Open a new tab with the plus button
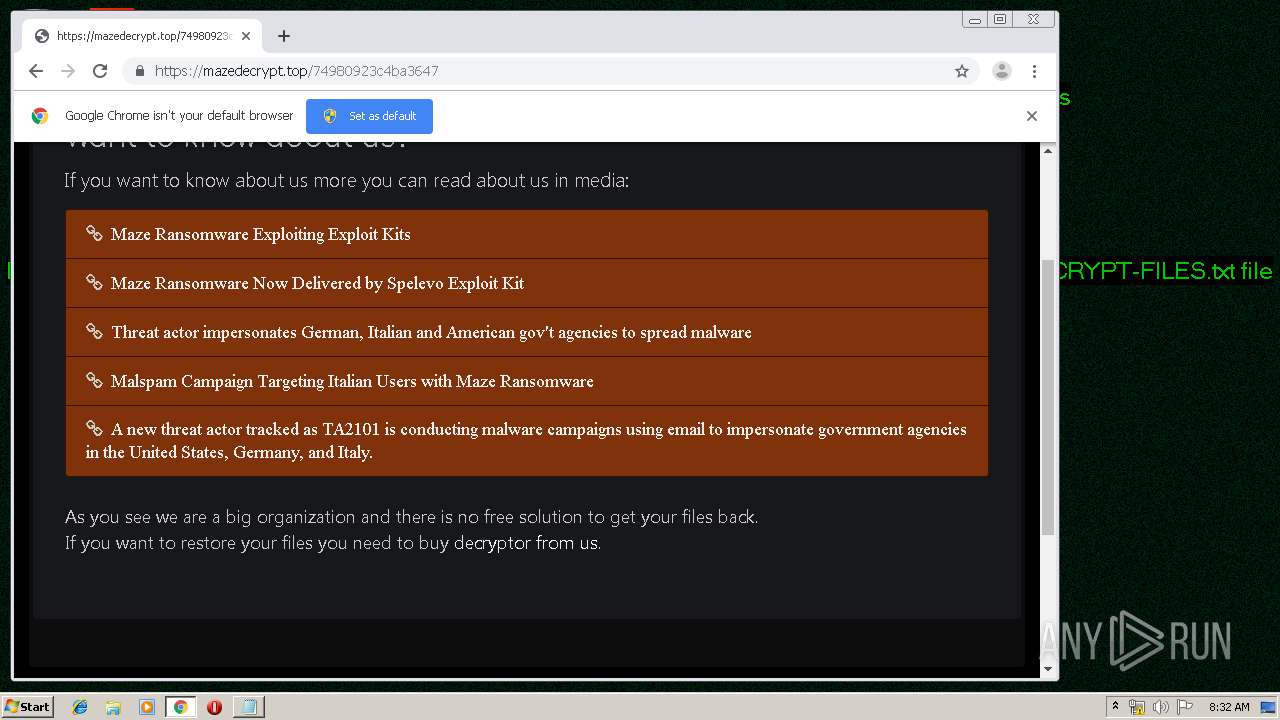 (x=284, y=36)
